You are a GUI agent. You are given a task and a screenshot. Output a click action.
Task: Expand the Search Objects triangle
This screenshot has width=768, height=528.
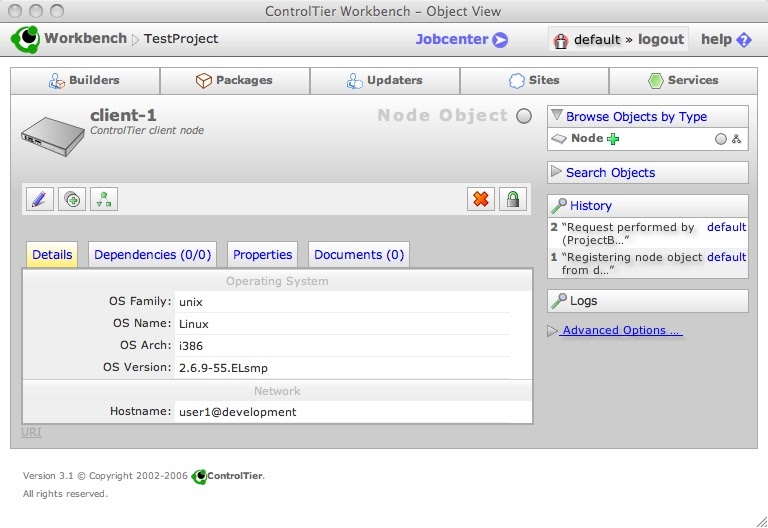pos(556,171)
